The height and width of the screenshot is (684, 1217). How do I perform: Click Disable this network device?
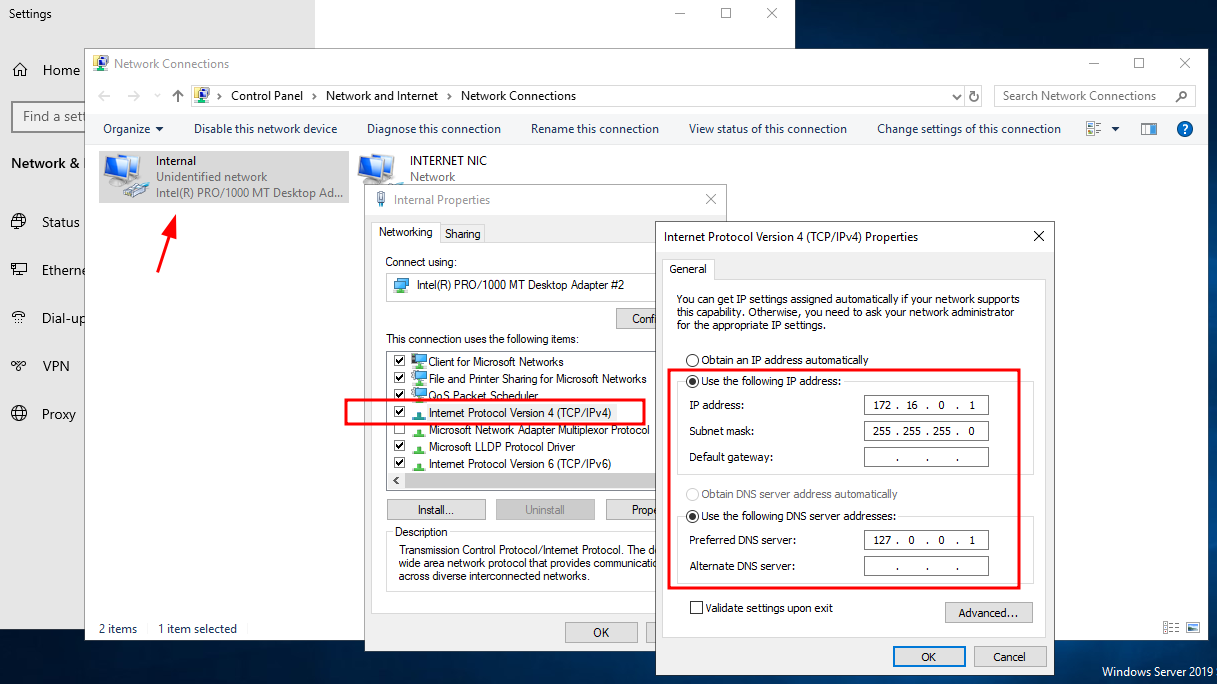click(x=266, y=129)
